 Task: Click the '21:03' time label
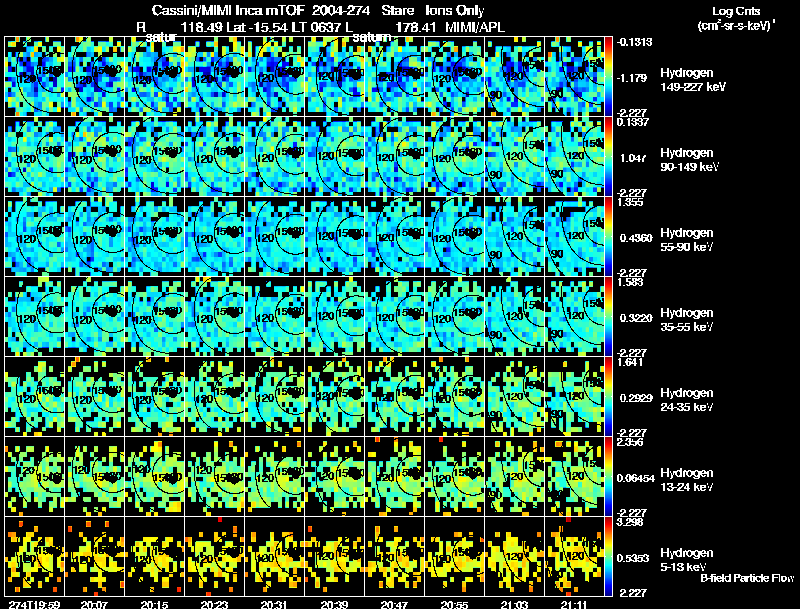pyautogui.click(x=514, y=604)
